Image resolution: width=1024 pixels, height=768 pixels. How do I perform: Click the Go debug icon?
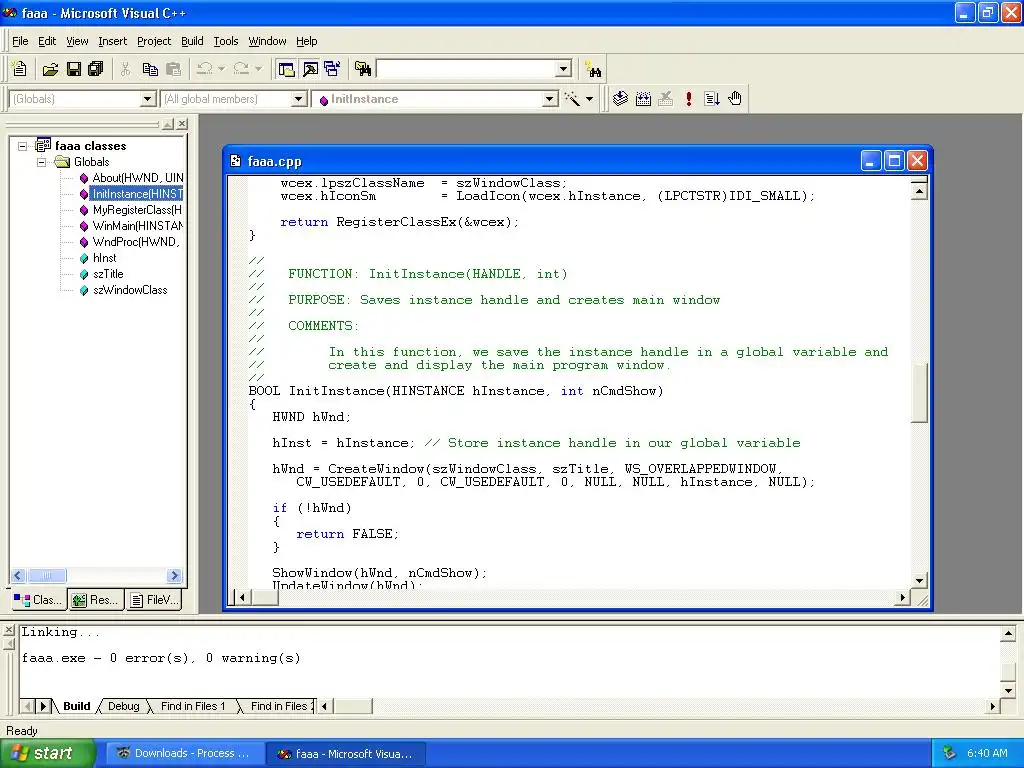712,99
